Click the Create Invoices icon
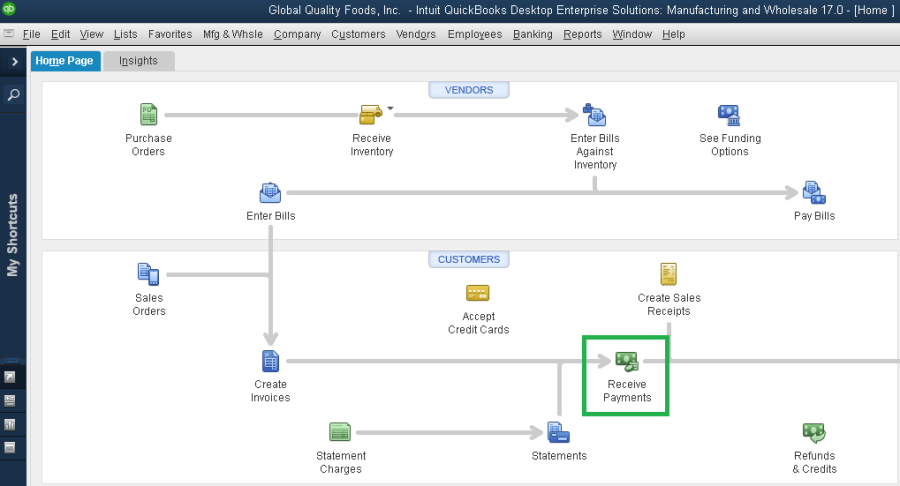Screen dimensions: 900x486 tap(270, 361)
